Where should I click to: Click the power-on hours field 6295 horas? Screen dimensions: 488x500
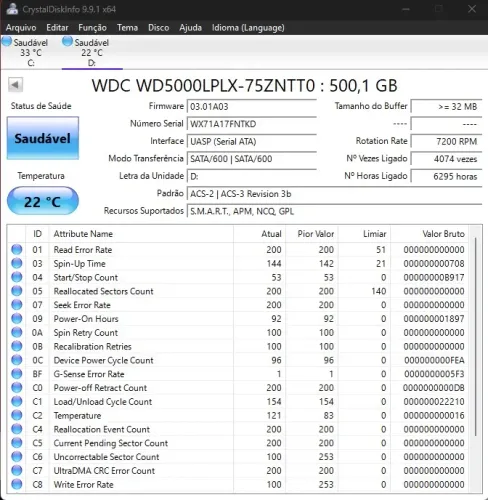click(x=446, y=176)
